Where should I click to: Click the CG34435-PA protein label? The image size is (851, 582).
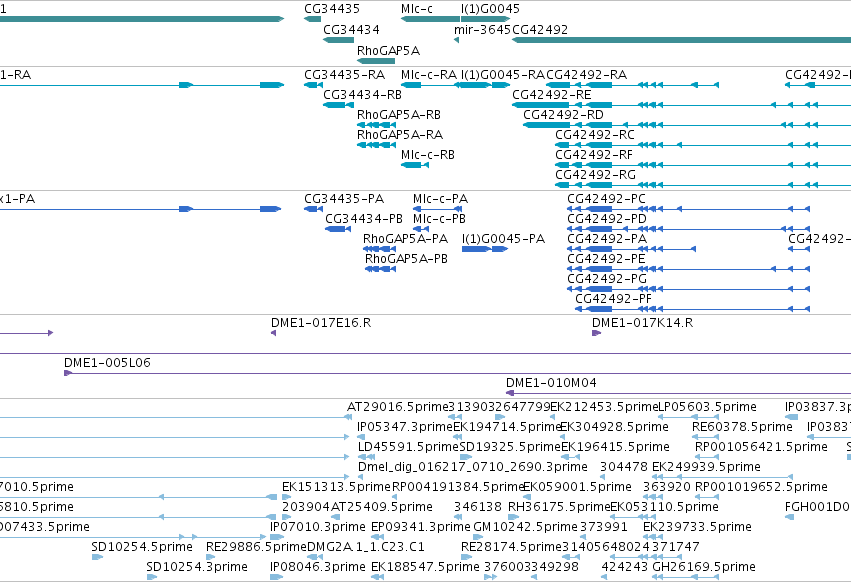(x=344, y=199)
